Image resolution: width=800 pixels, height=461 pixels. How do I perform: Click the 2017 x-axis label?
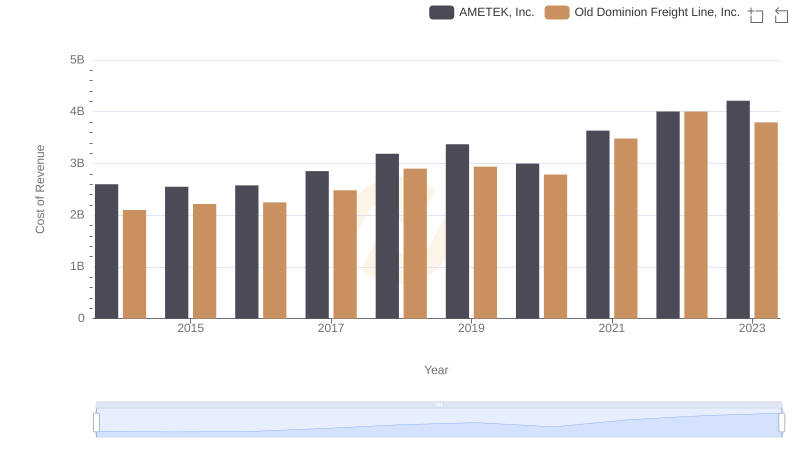click(x=331, y=328)
